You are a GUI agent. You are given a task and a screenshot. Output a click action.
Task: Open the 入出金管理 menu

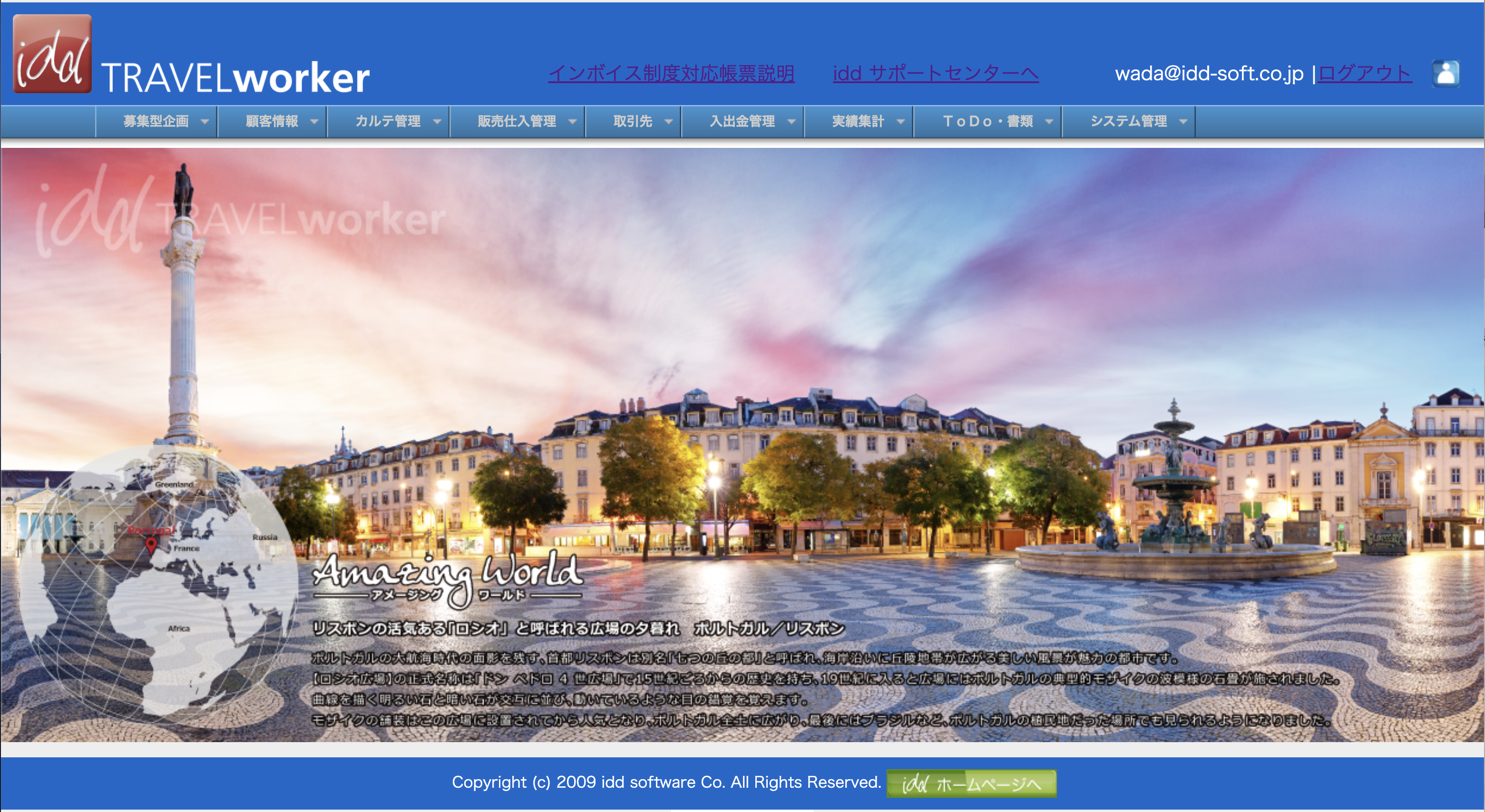(742, 122)
